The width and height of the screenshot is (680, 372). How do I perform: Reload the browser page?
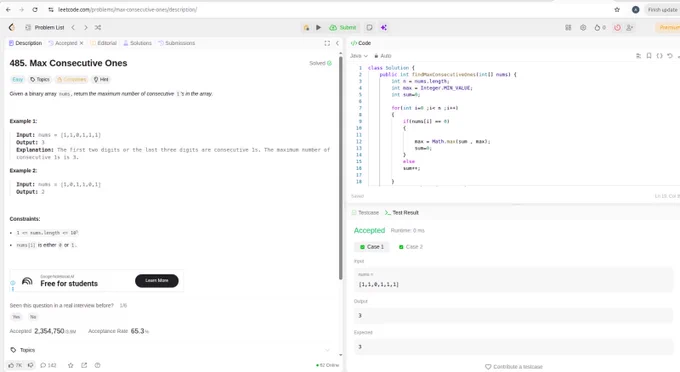(35, 10)
